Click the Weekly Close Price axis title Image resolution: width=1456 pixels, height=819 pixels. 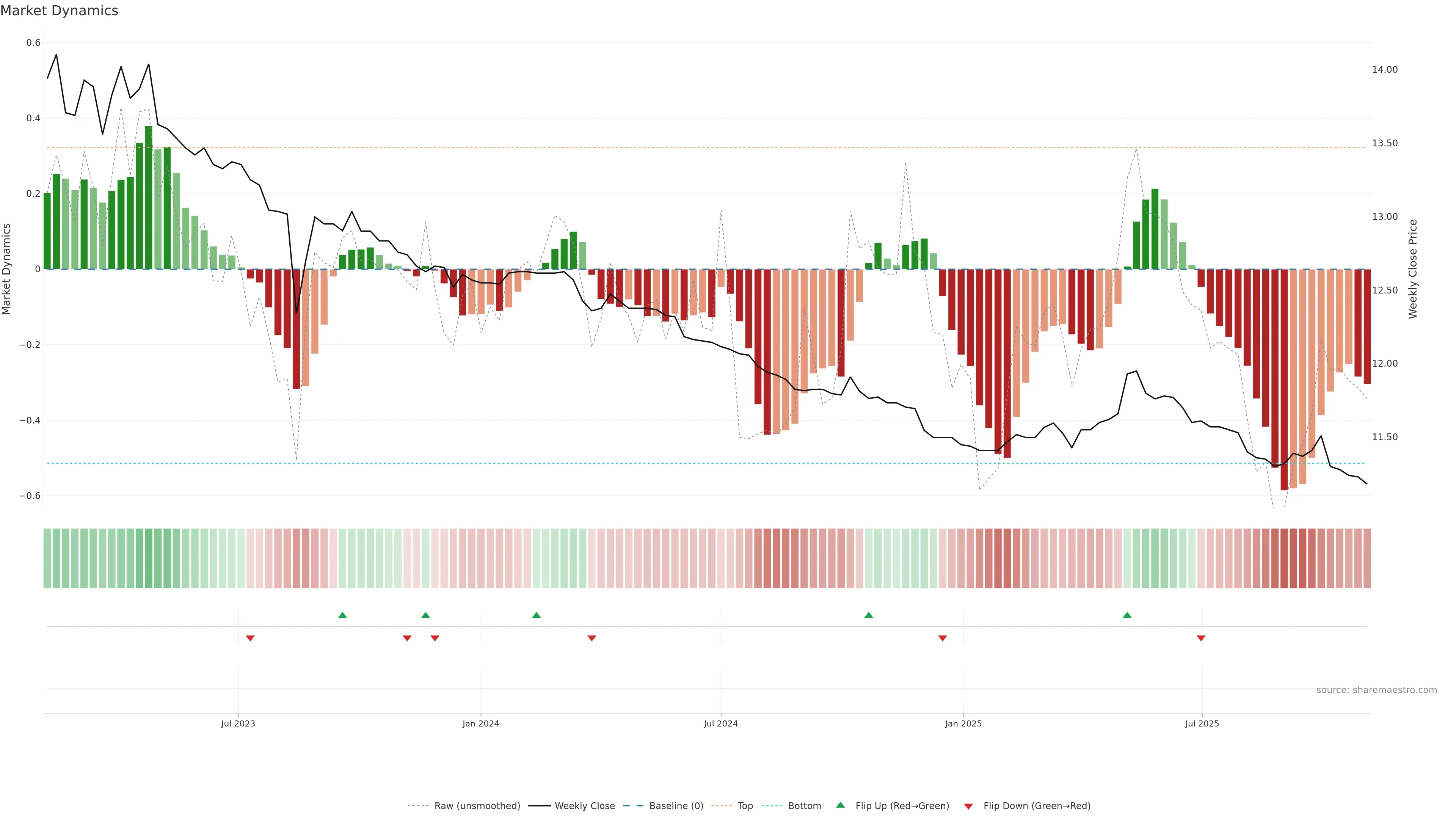coord(1413,269)
